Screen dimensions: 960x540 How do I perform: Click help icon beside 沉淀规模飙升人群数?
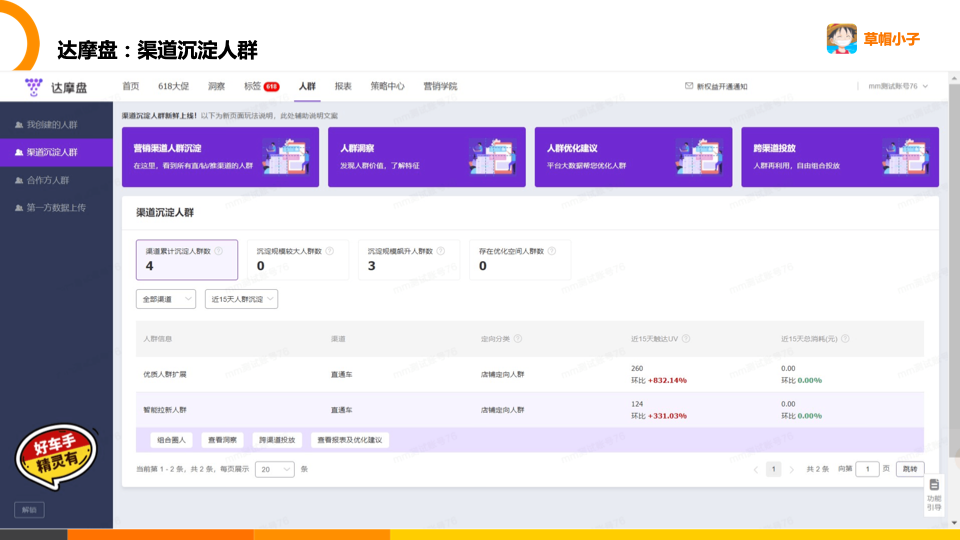[x=441, y=251]
